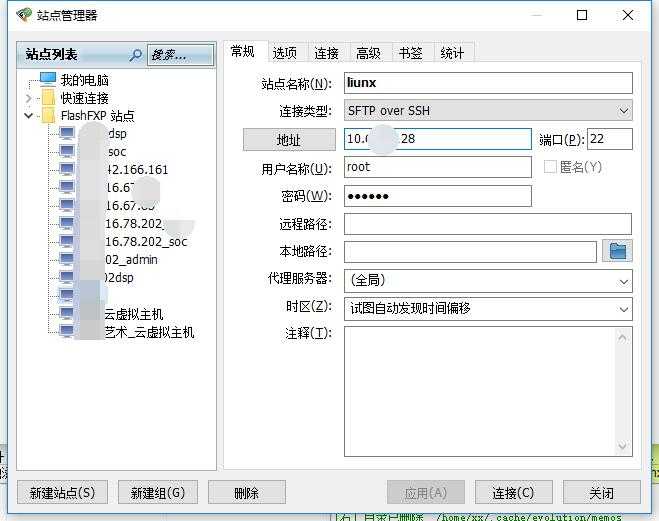The image size is (659, 521).
Task: Click the notes scrollbar up arrow
Action: (x=622, y=338)
